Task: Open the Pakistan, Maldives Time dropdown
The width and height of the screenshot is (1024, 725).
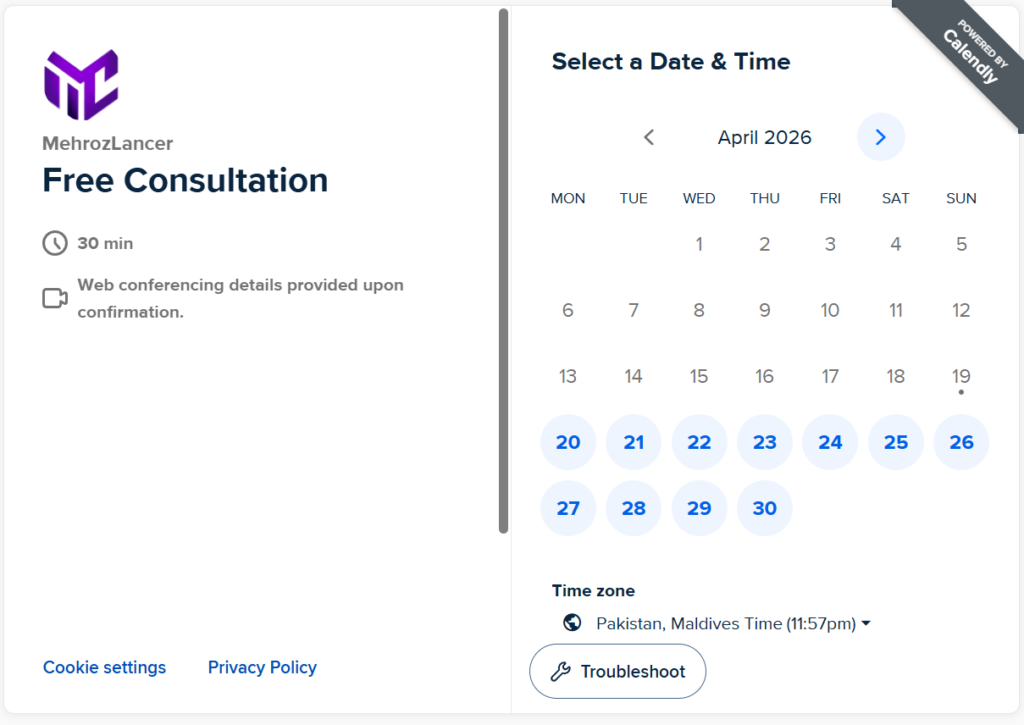Action: click(x=725, y=623)
